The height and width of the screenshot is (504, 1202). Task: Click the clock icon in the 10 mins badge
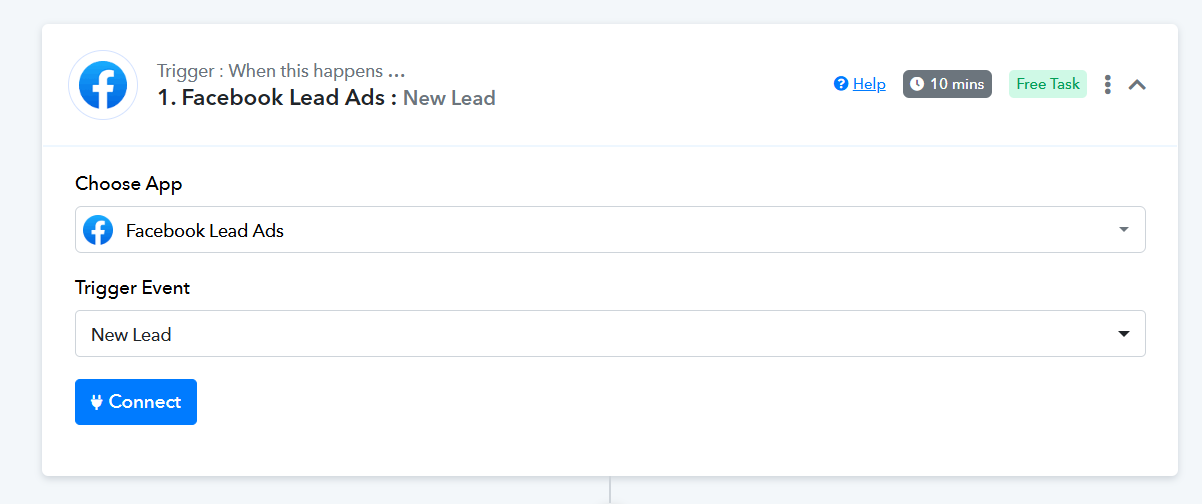tap(917, 84)
